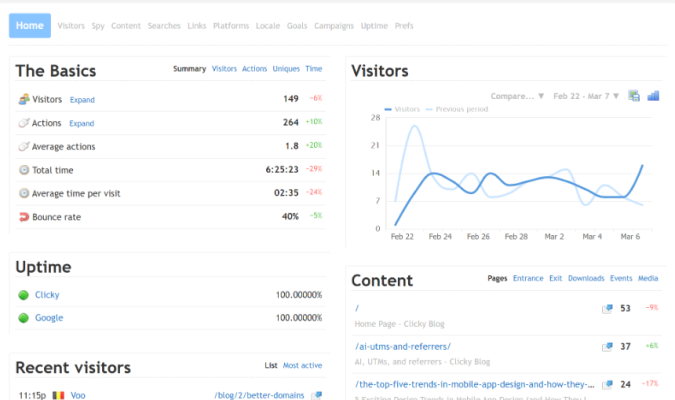The height and width of the screenshot is (400, 675).
Task: Click the green status dot beside Clicky
Action: 23,295
